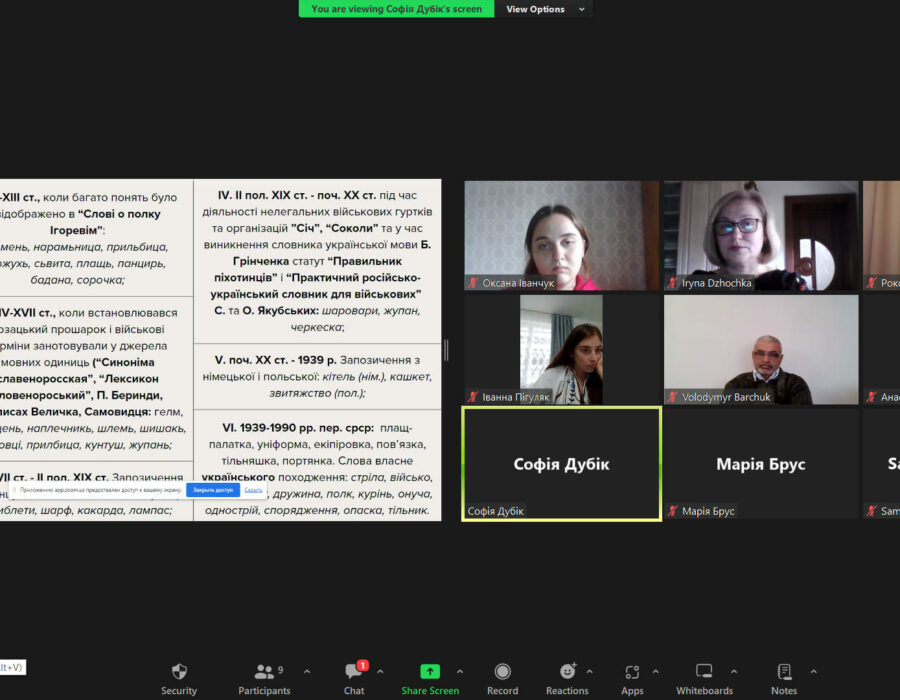The image size is (900, 700).
Task: Select Оксана Іванчук's video thumbnail
Action: click(561, 235)
